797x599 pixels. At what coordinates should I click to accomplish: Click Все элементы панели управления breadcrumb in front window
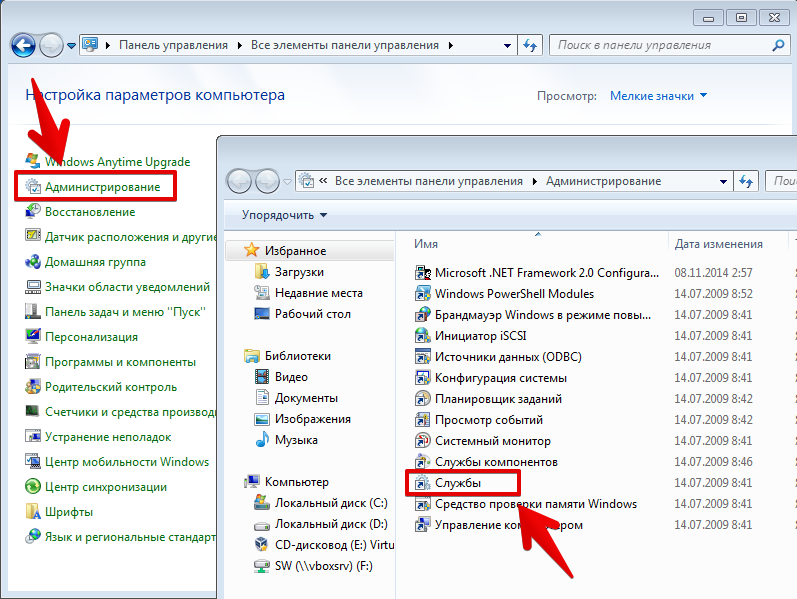pos(428,181)
